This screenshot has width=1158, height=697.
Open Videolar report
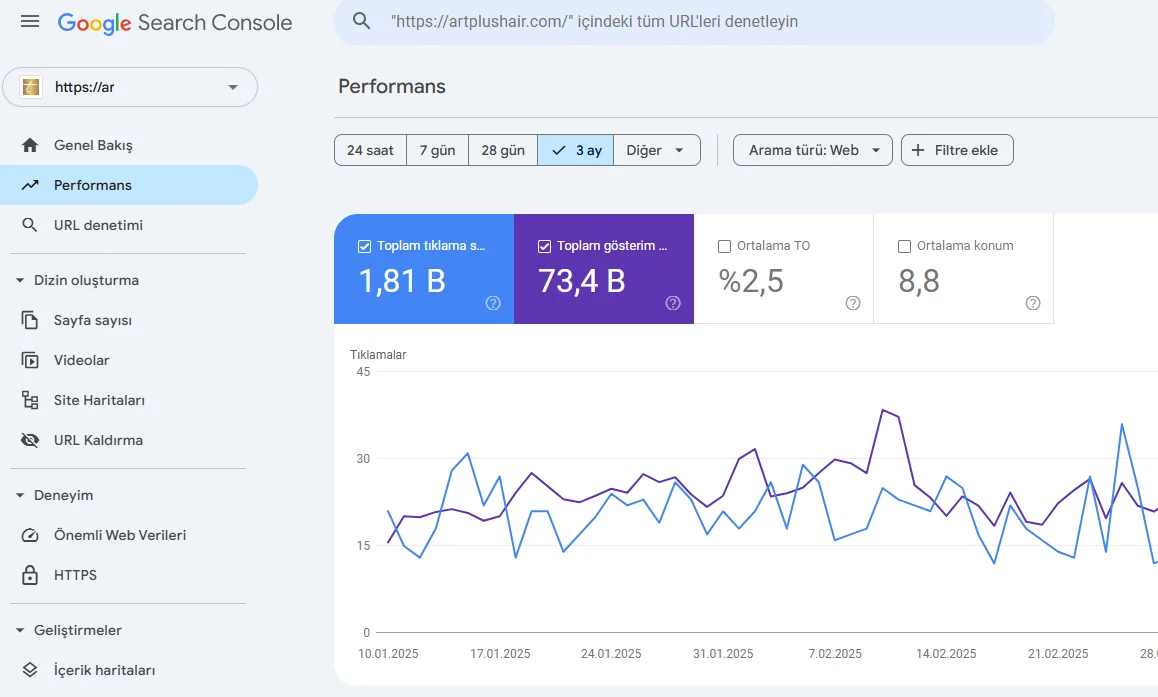coord(129,360)
